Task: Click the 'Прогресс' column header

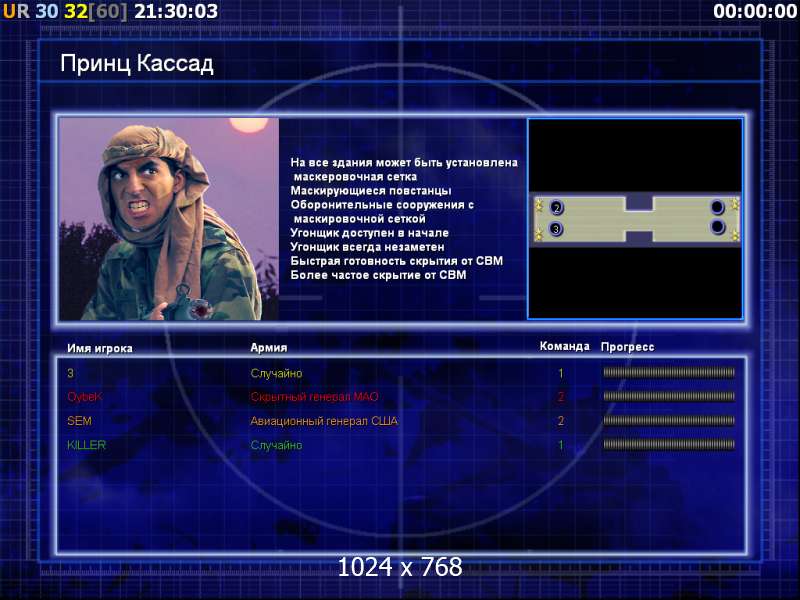Action: [x=628, y=347]
